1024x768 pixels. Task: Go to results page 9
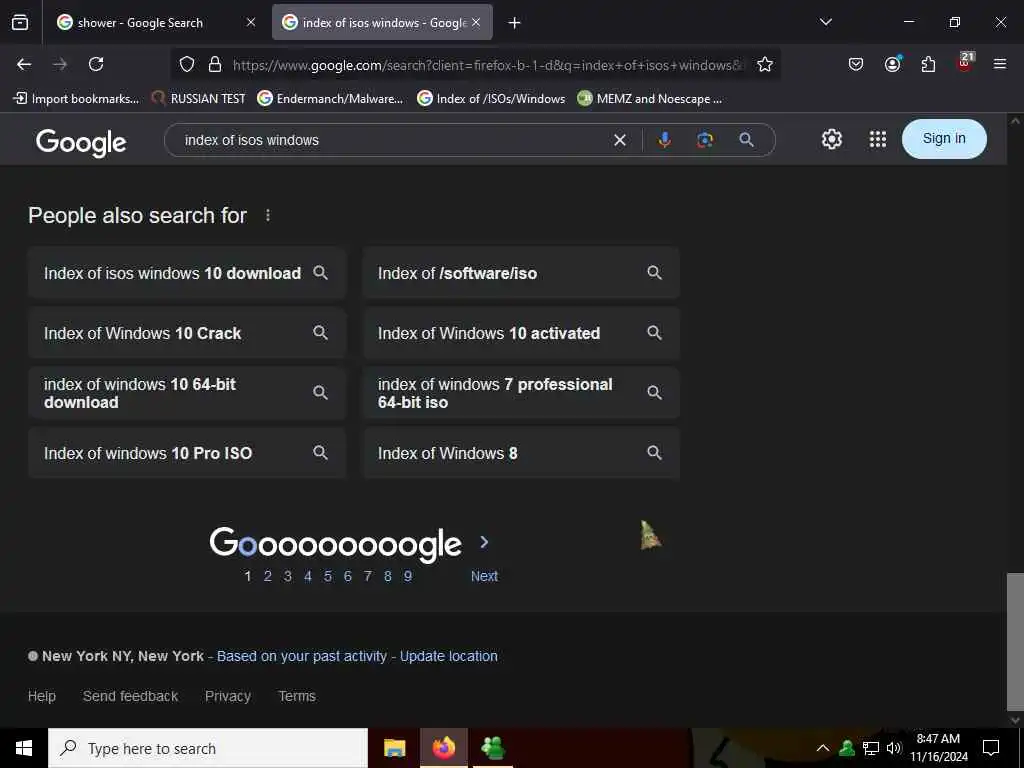[408, 576]
